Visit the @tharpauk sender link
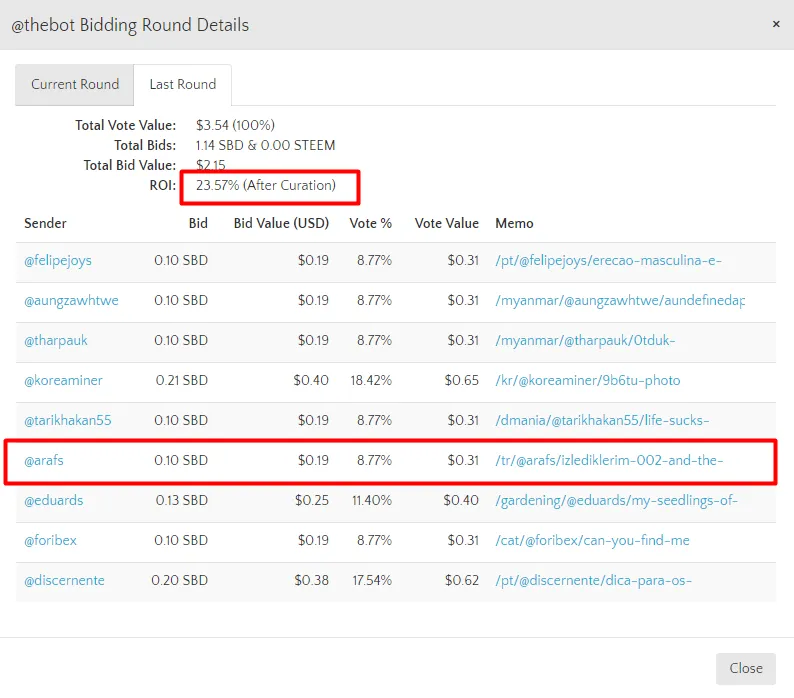Viewport: 794px width, 698px height. 56,340
